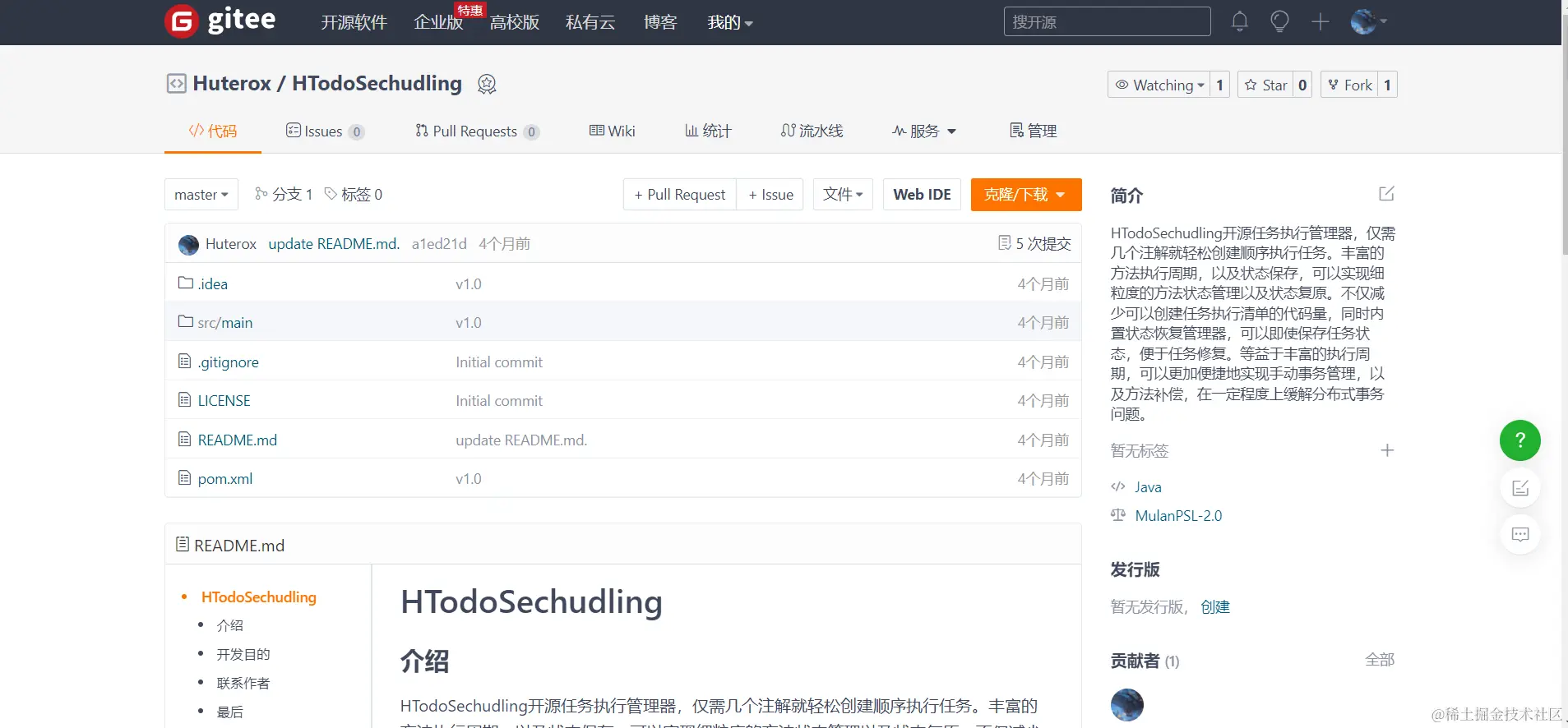
Task: Click the 创建 release link
Action: tap(1215, 606)
